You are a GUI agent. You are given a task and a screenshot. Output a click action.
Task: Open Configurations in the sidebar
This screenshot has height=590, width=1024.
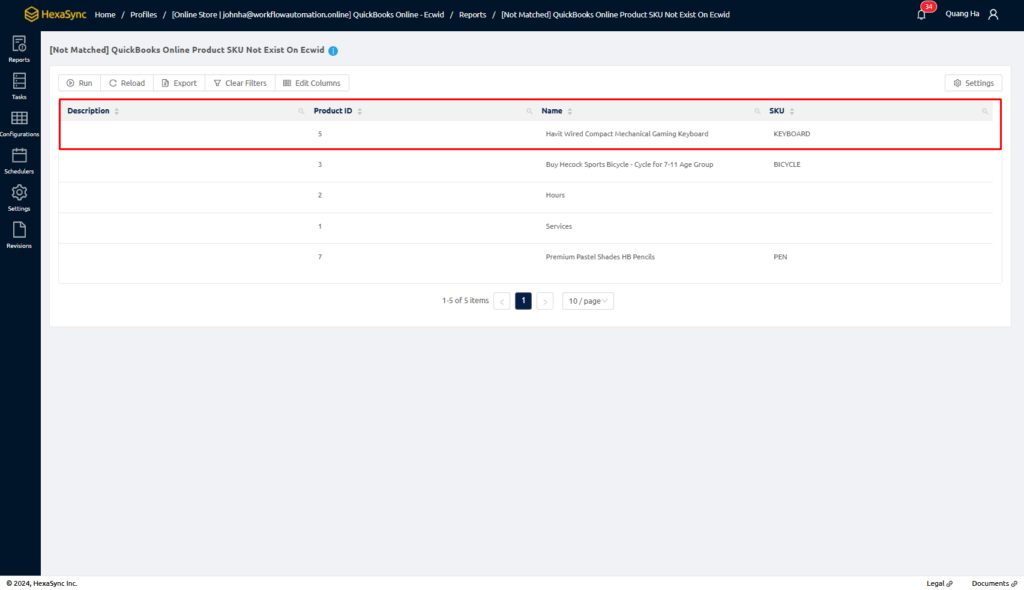(x=19, y=123)
